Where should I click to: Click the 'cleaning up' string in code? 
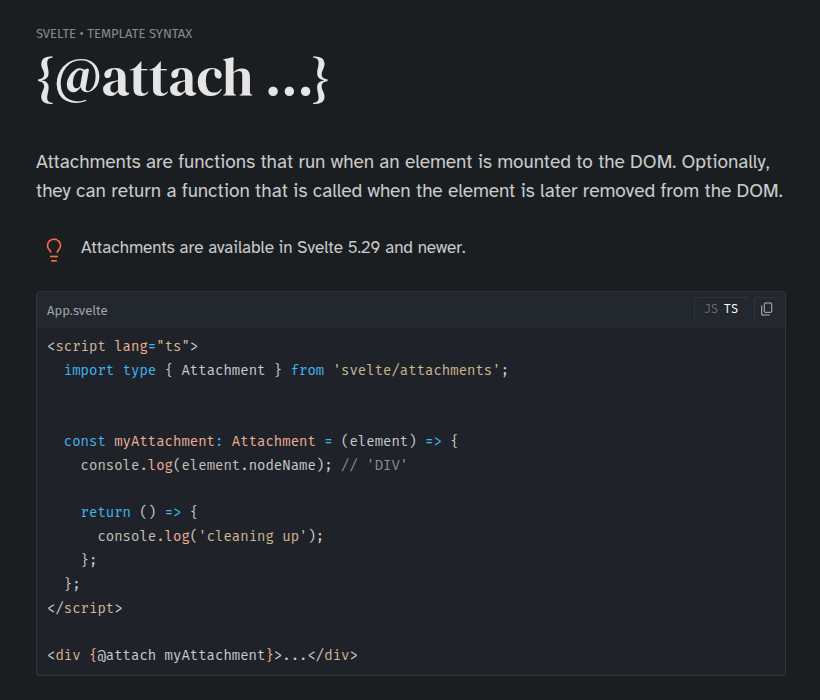coord(253,536)
